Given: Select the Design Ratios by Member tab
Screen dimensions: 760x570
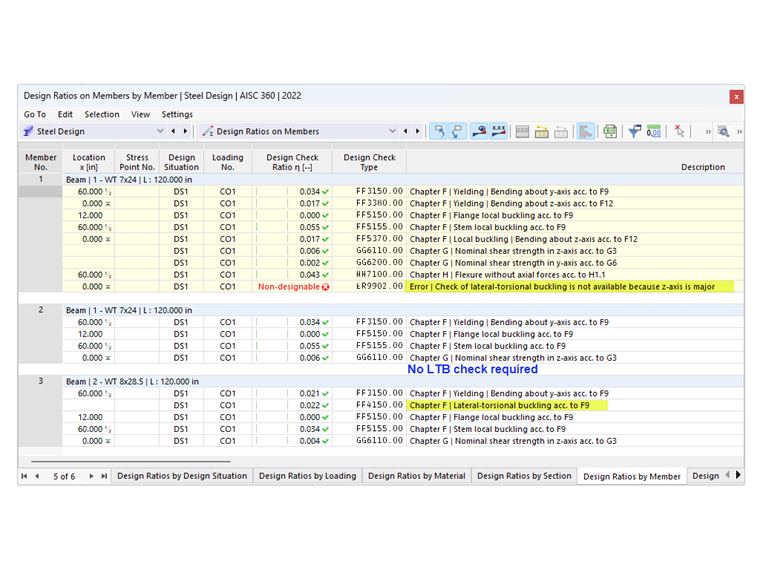Looking at the screenshot, I should pyautogui.click(x=632, y=476).
